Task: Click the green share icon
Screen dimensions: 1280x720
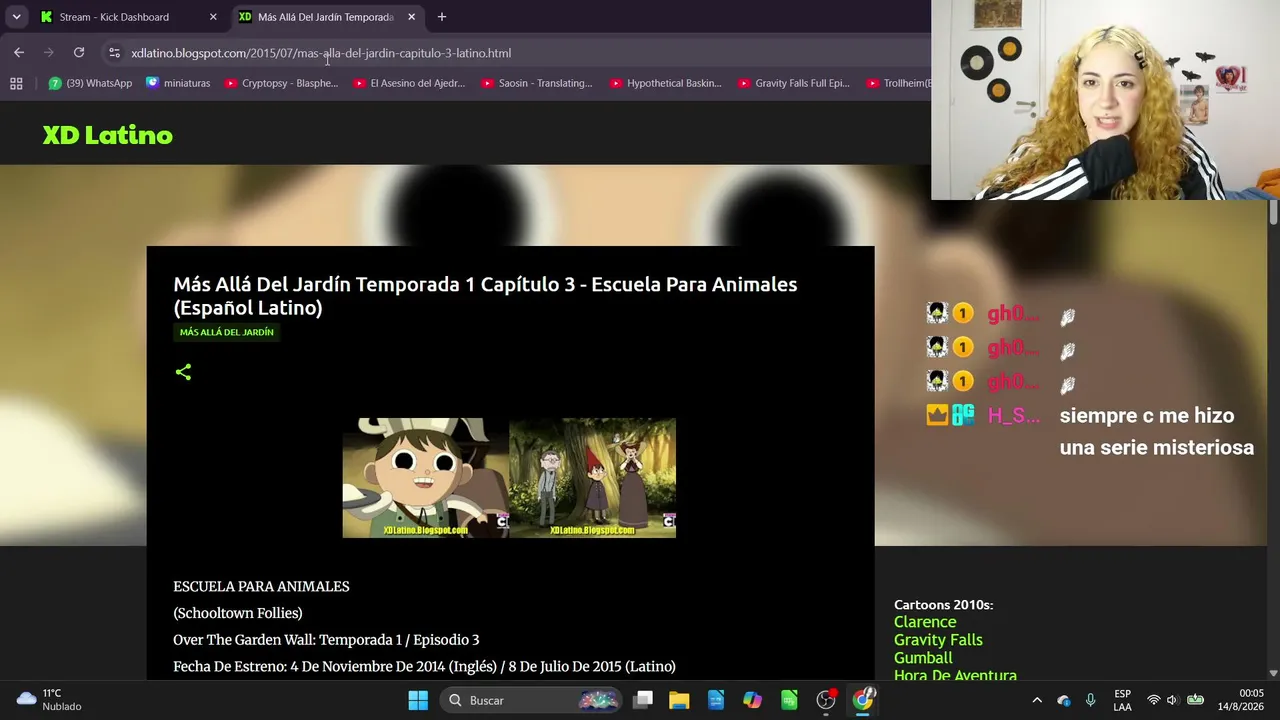Action: tap(183, 372)
